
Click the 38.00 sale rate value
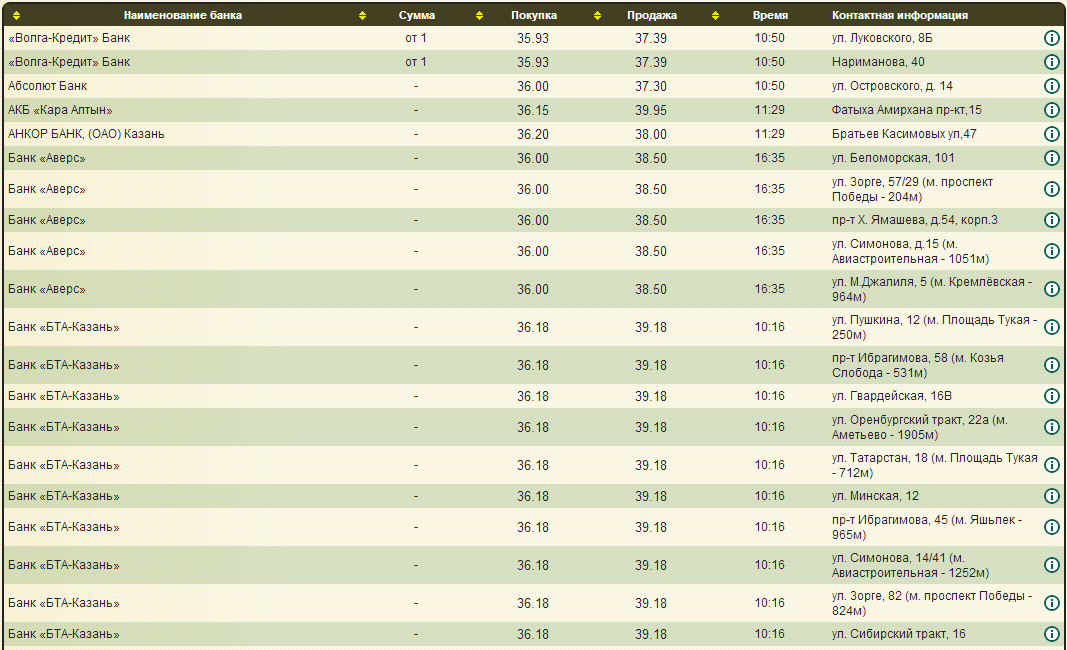point(651,134)
